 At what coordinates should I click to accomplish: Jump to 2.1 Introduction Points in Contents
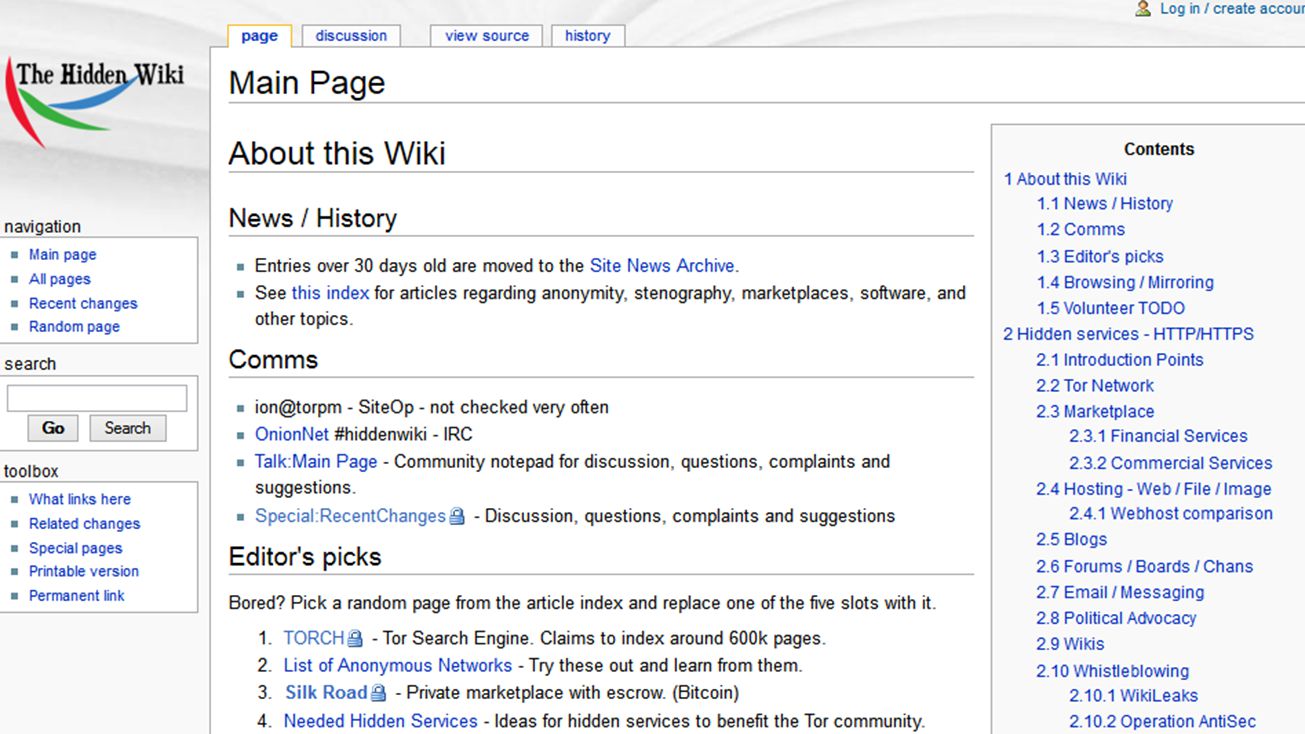[1120, 360]
